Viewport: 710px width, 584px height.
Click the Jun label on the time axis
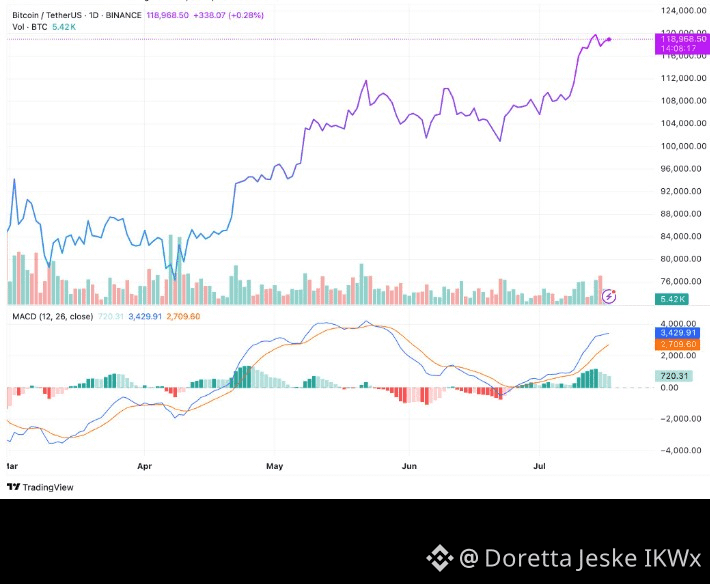point(409,466)
